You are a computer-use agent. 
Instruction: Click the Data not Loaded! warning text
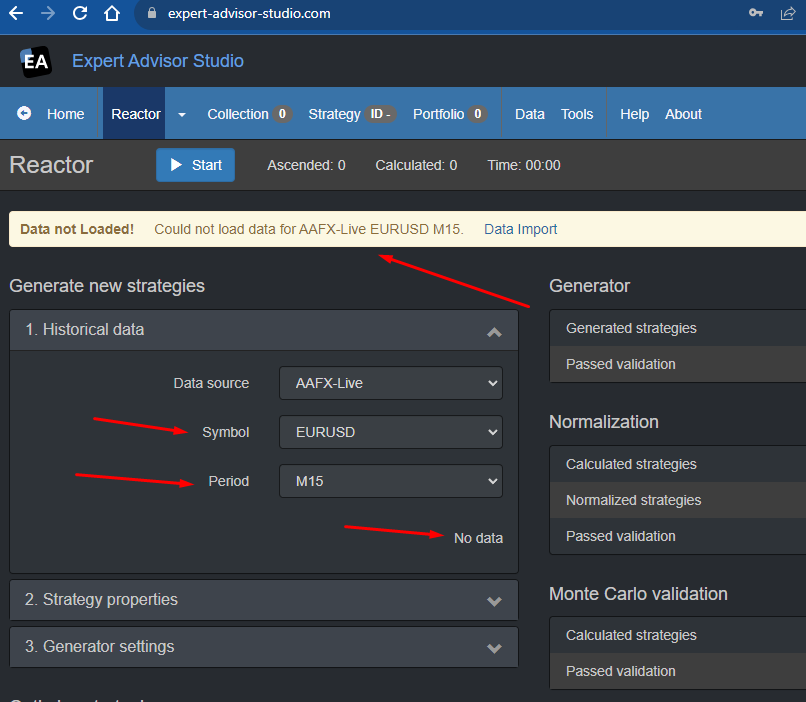point(77,229)
